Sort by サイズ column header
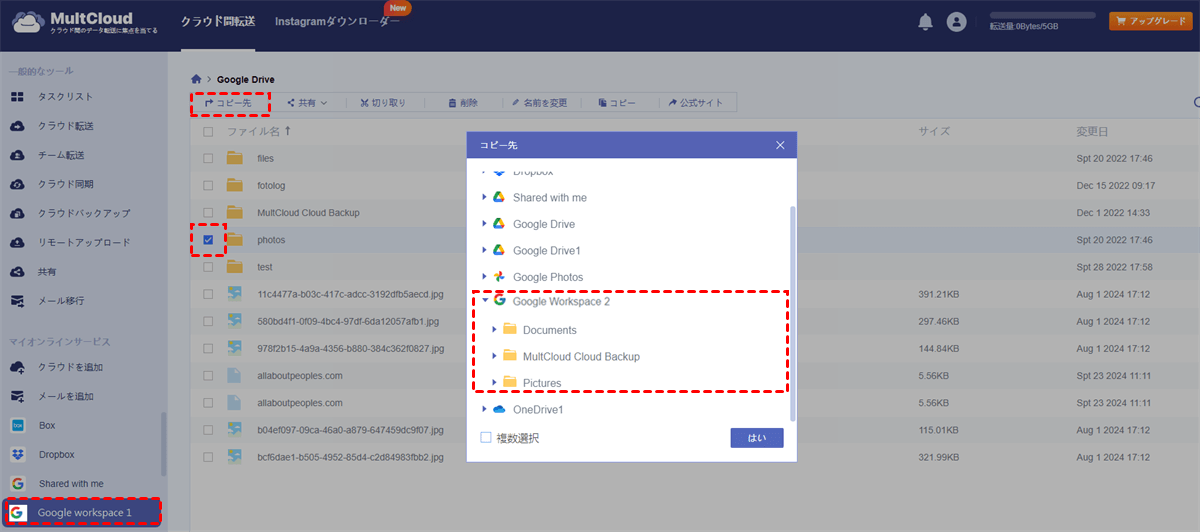1200x532 pixels. click(x=934, y=131)
